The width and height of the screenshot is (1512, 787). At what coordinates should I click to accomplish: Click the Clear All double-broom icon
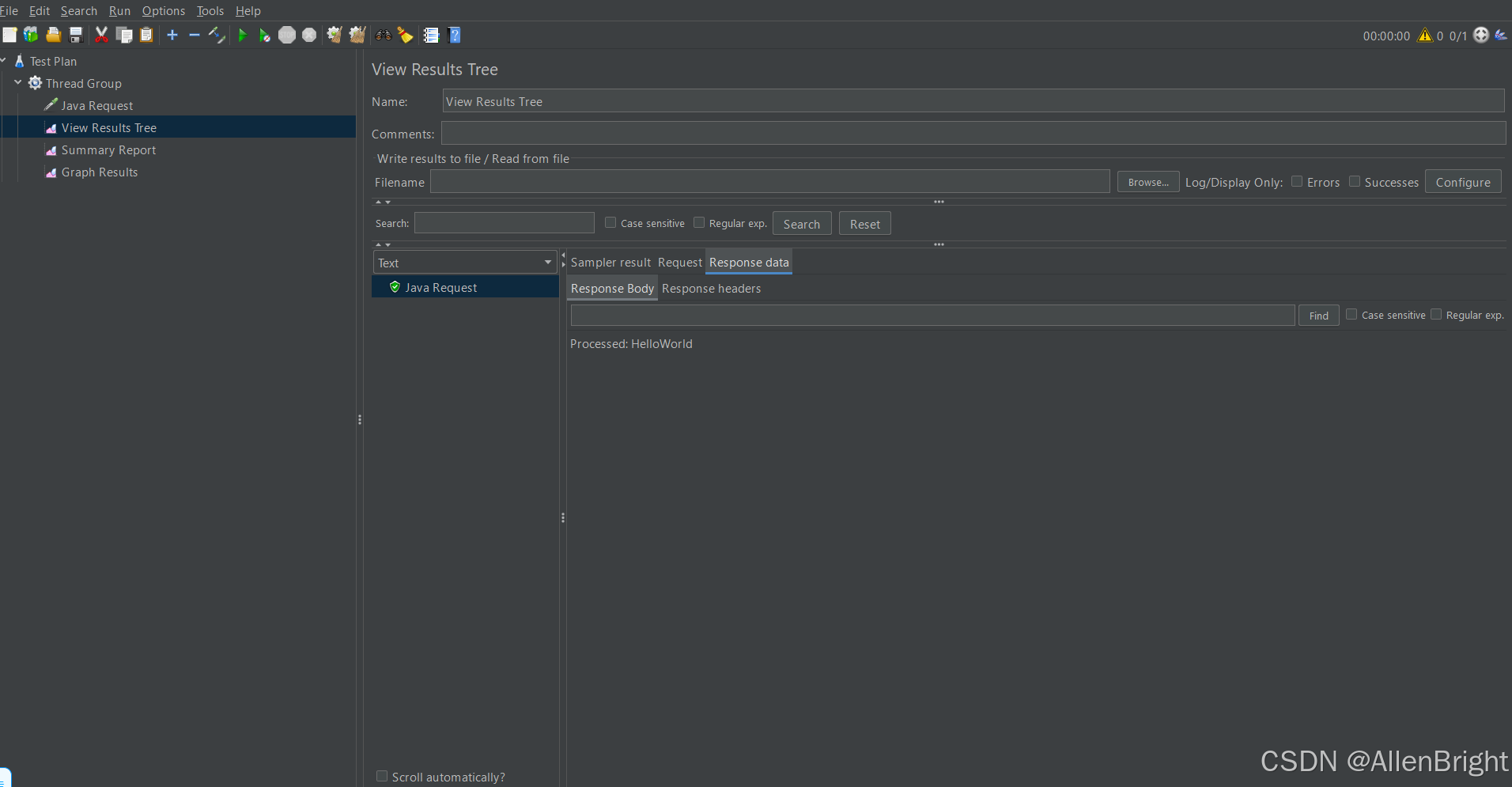coord(357,35)
